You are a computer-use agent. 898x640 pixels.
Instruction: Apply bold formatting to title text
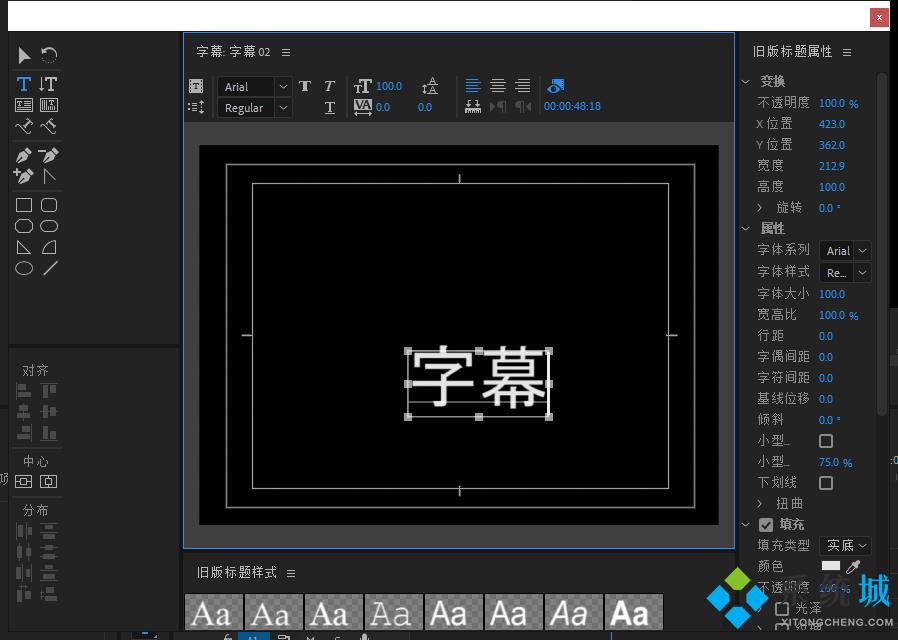click(304, 86)
